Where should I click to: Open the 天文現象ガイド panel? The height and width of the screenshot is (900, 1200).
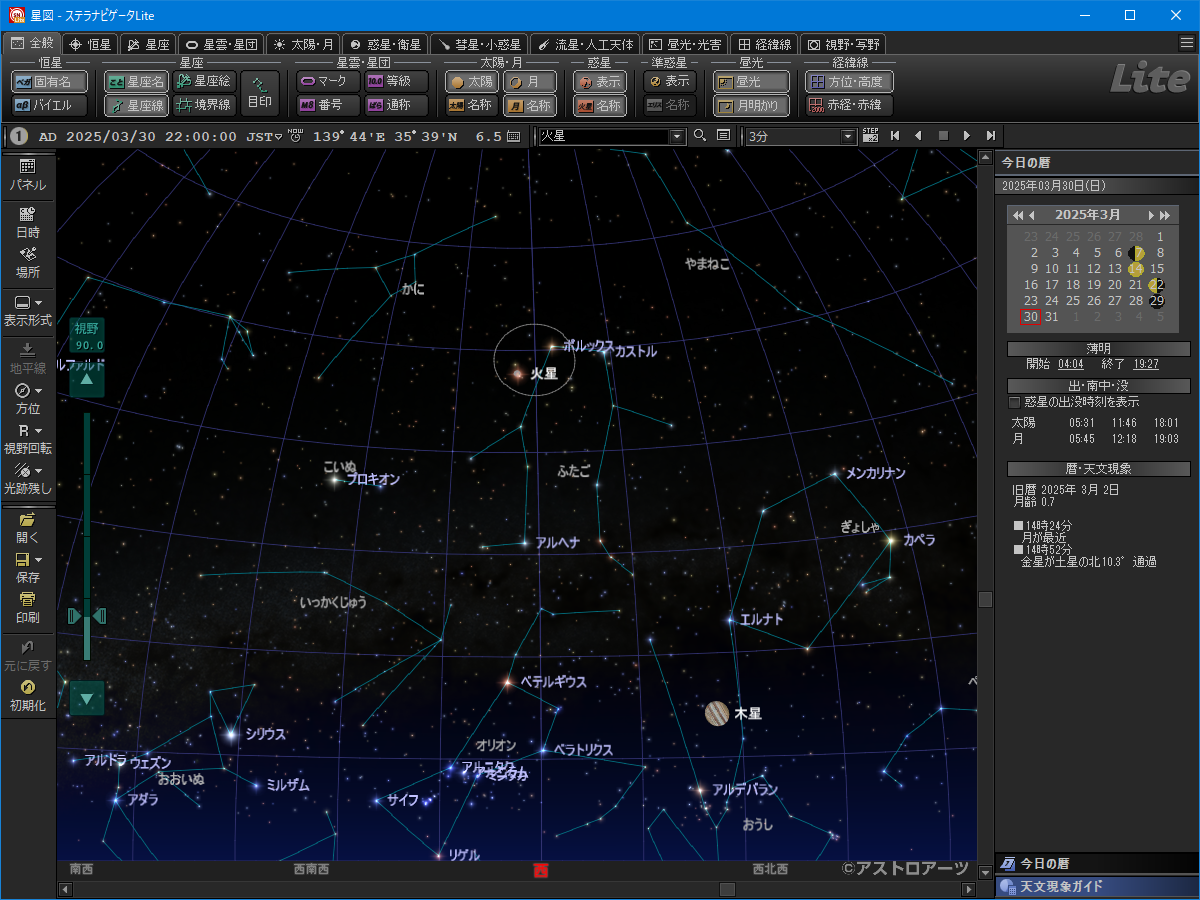point(1097,887)
